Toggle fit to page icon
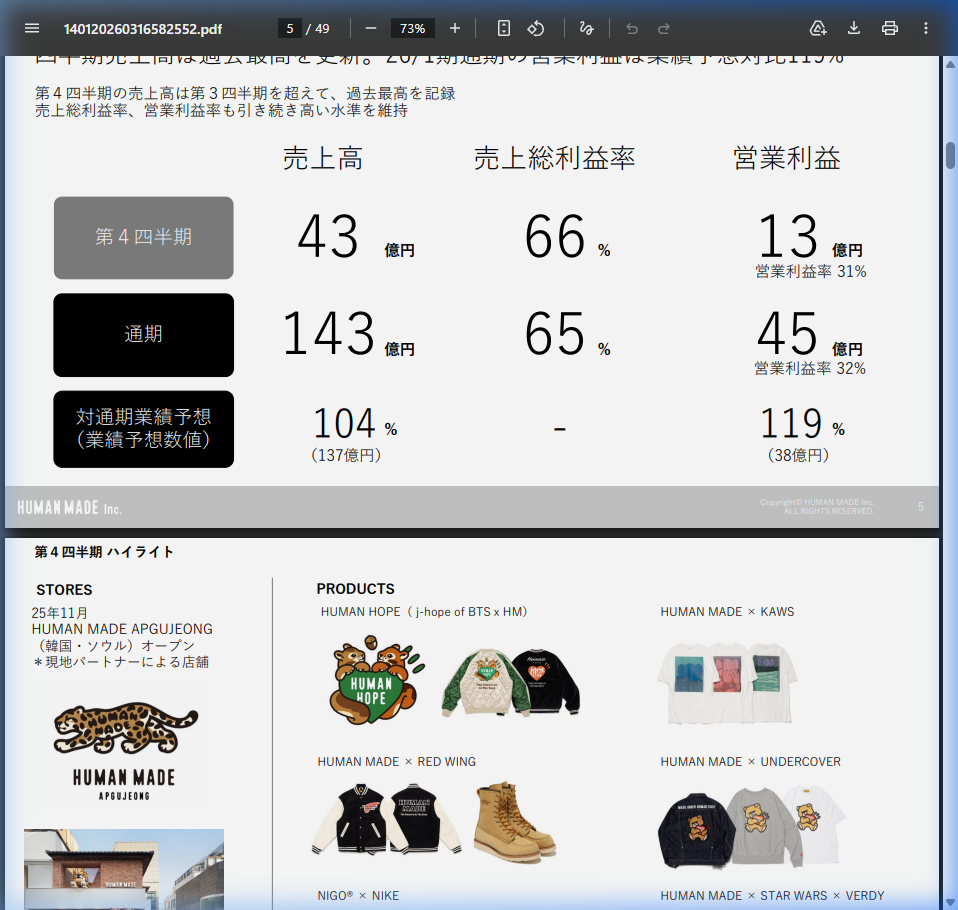 (x=503, y=28)
